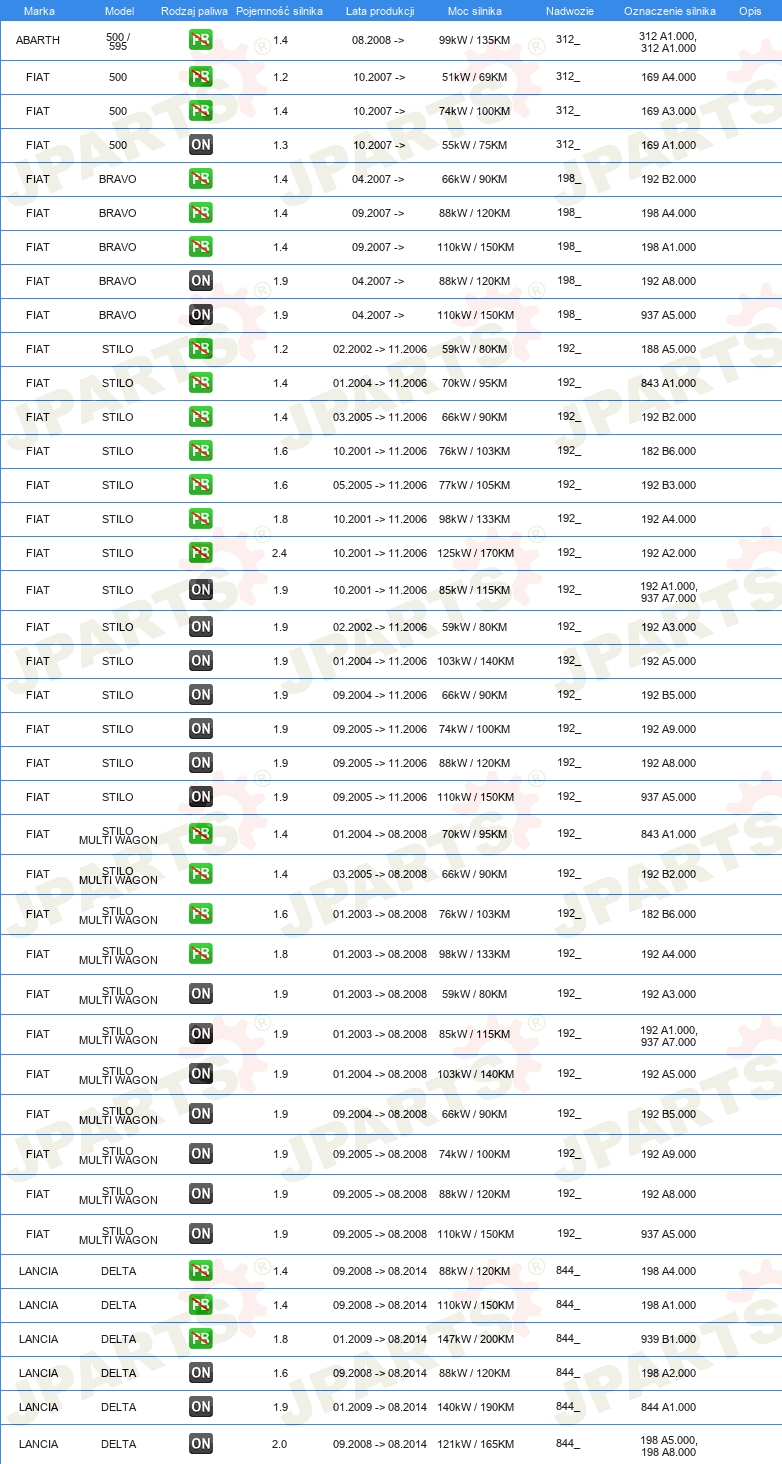Click PB icon in Bravo 198 A1.000 row
782x1464 pixels.
pos(200,247)
